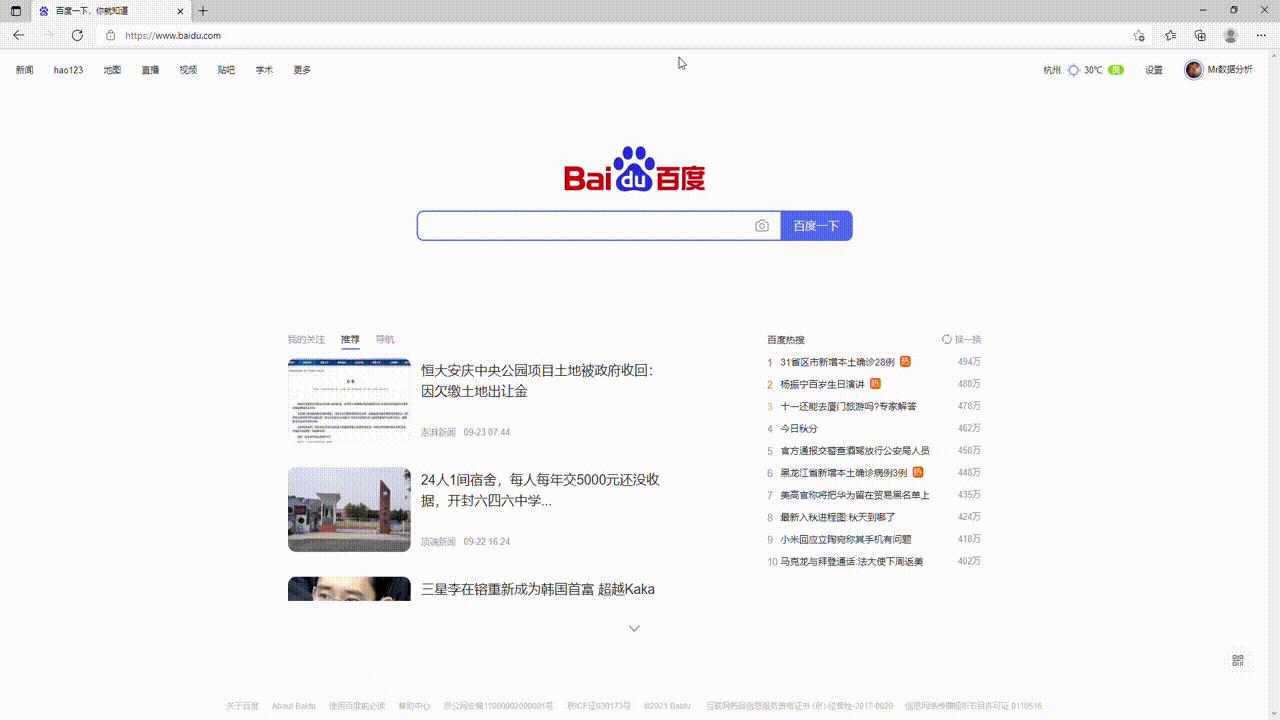
Task: Click the 494万 hot search count
Action: [x=969, y=362]
